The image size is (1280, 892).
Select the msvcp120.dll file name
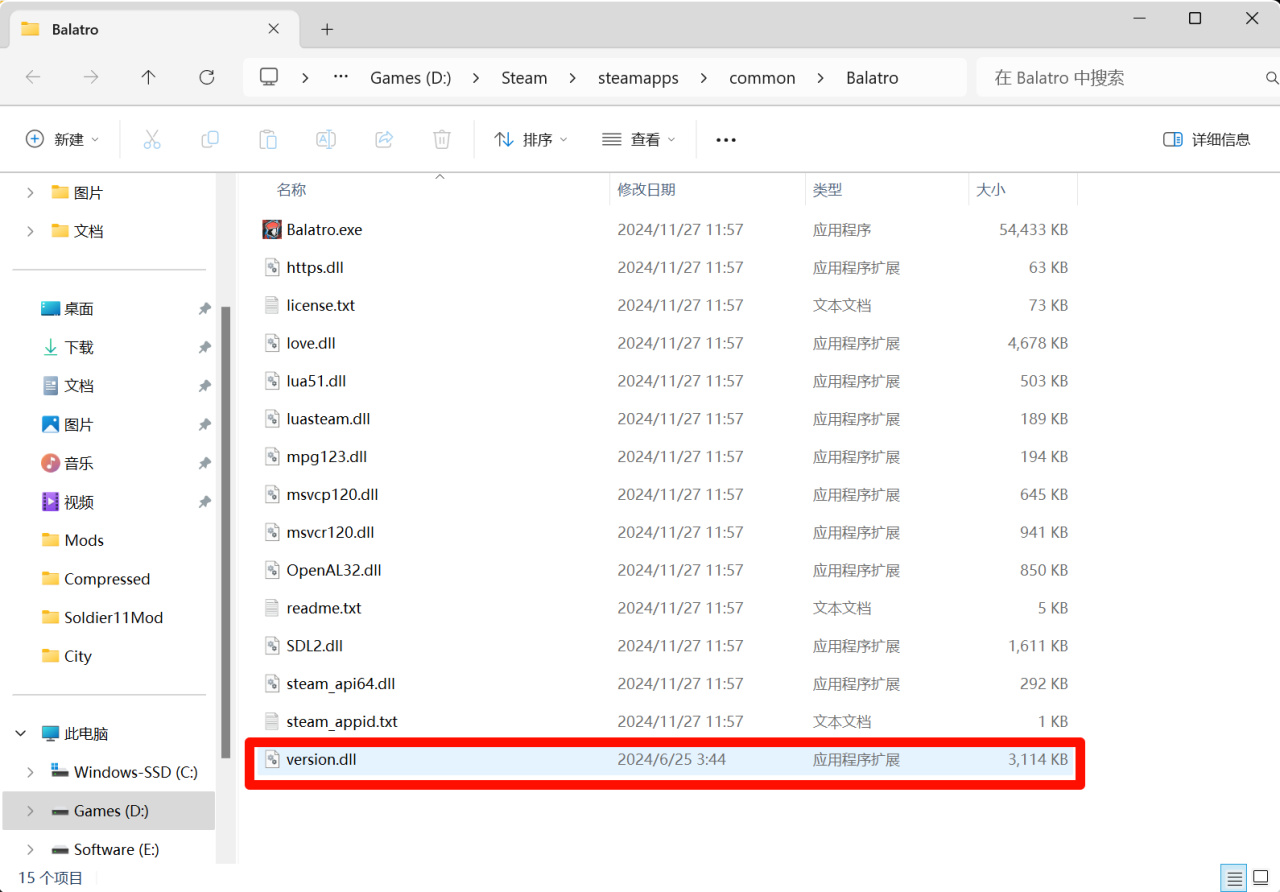coord(332,495)
